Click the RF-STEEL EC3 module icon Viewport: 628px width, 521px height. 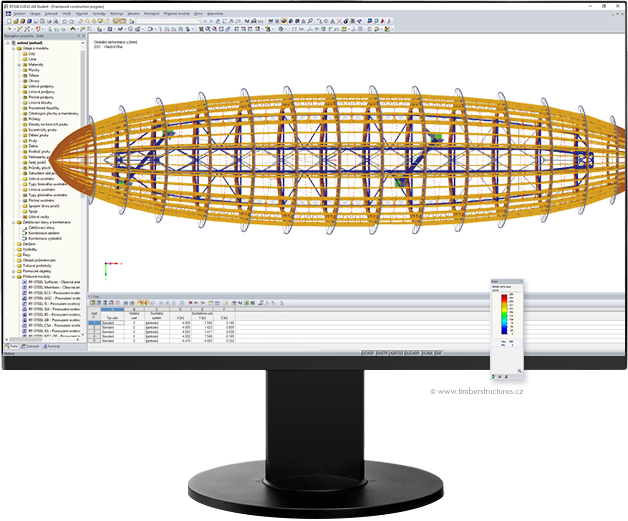(25, 293)
